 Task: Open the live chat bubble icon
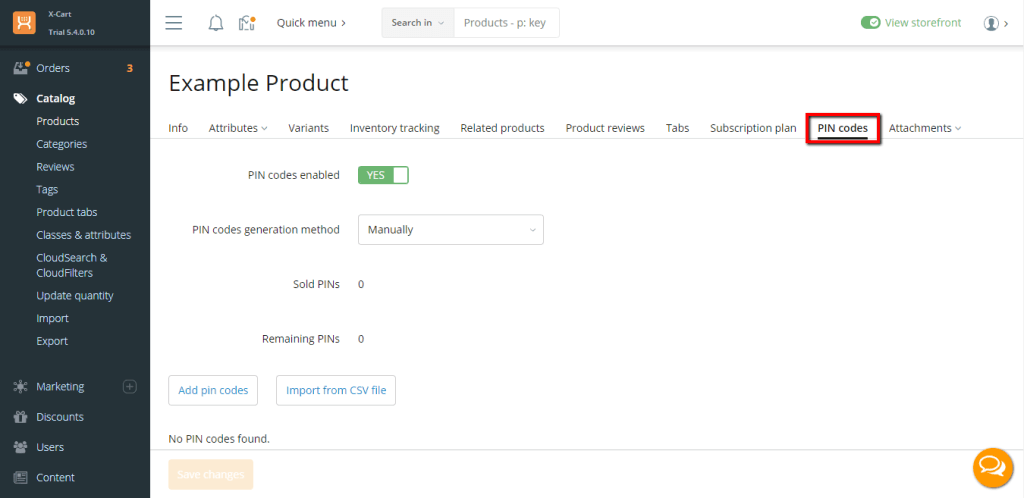(993, 467)
